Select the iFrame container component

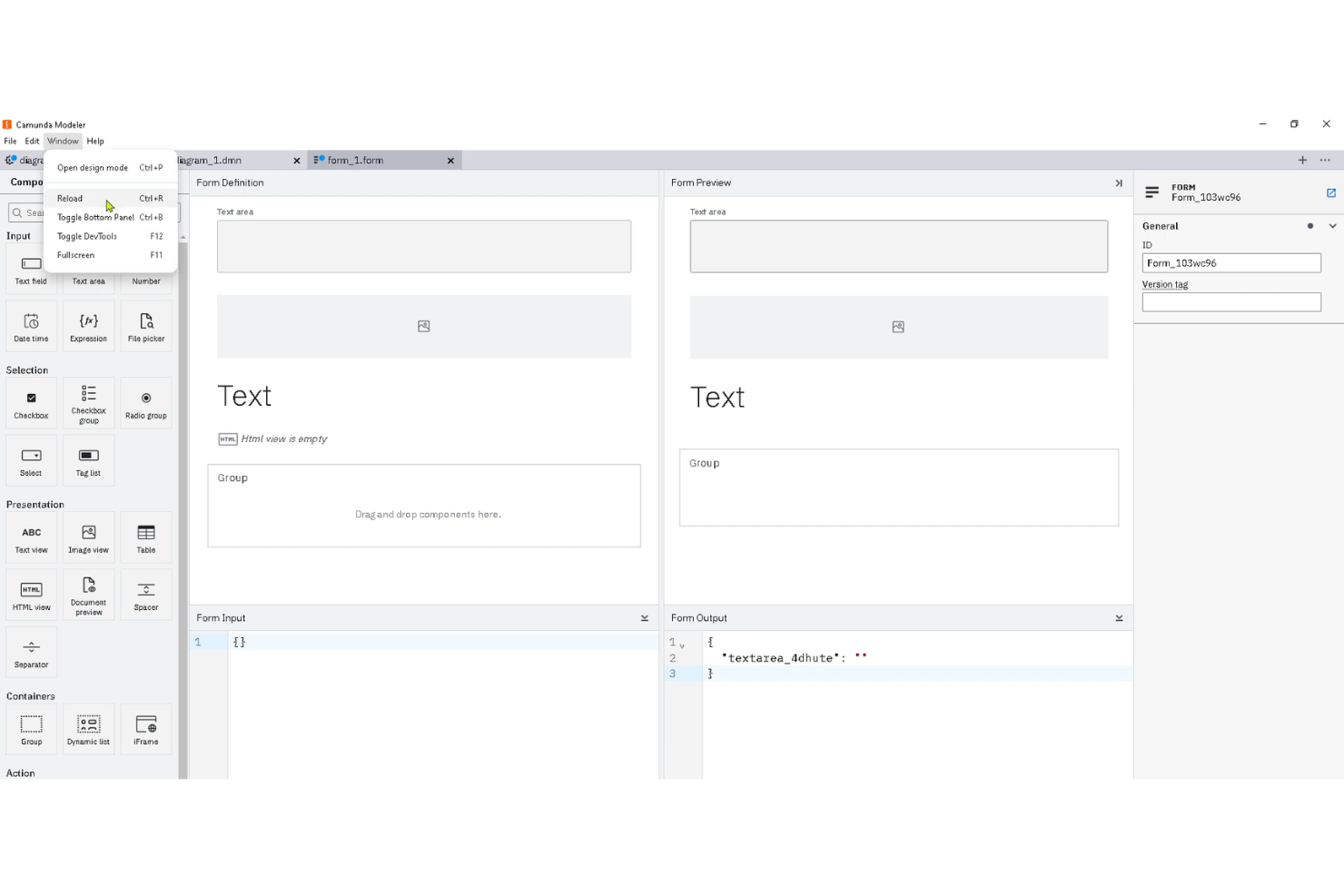146,729
